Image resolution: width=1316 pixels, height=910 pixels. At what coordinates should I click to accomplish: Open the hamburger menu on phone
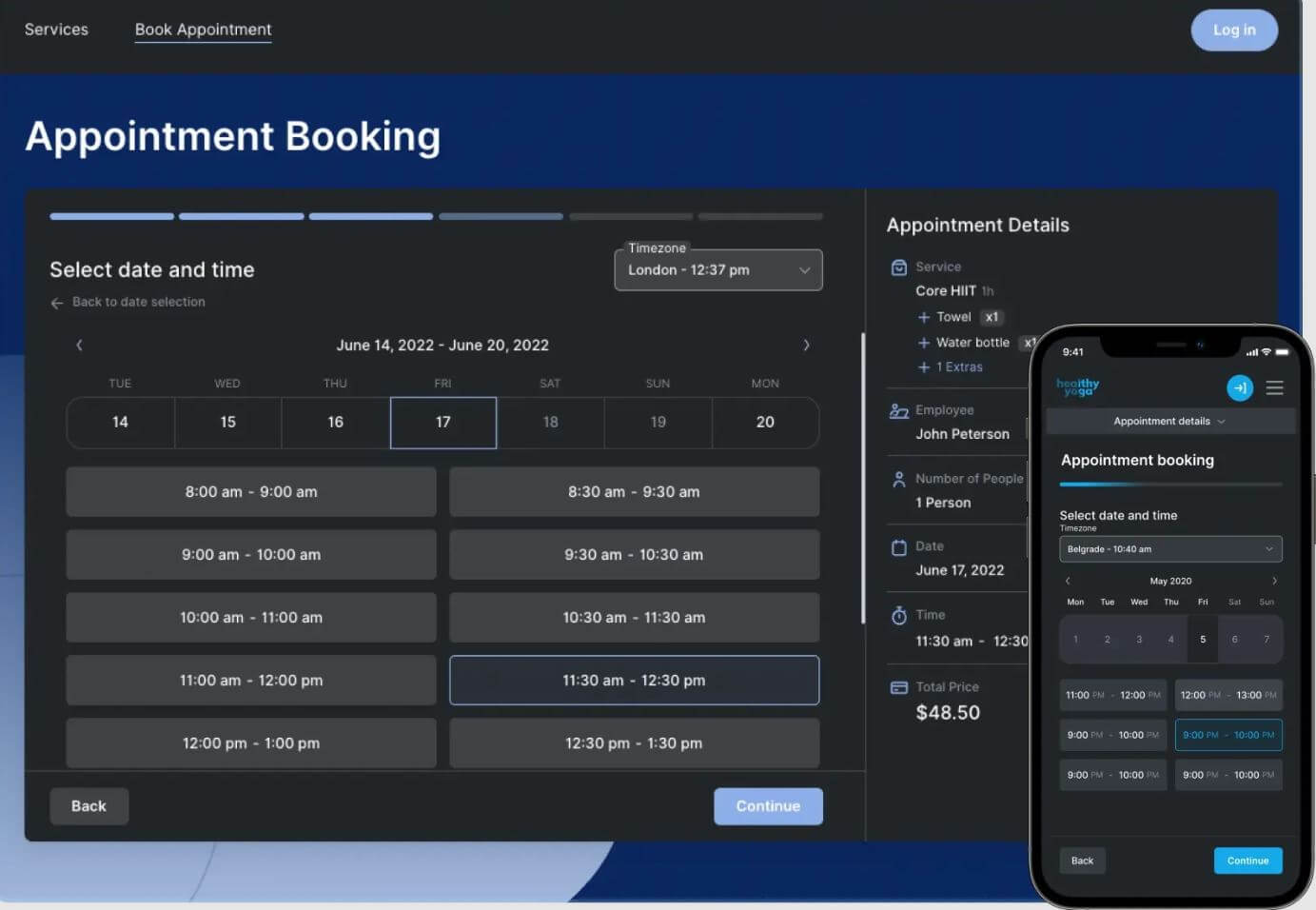[x=1274, y=387]
